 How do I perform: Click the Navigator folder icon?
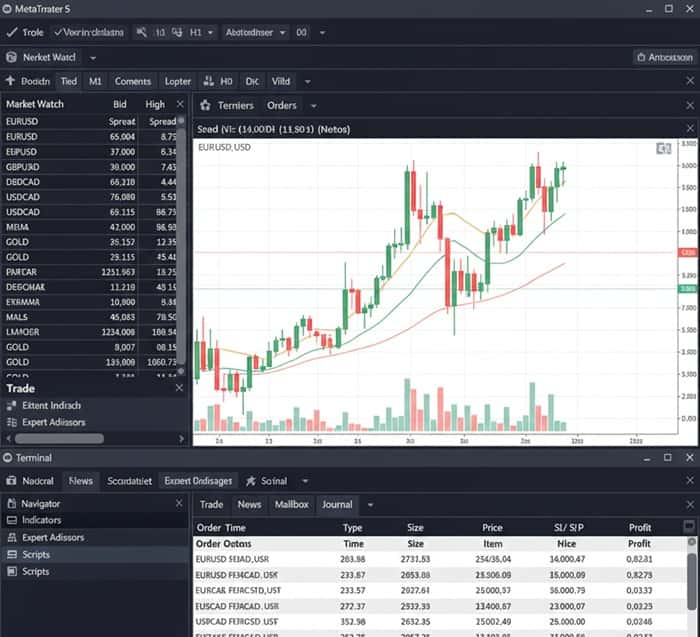(11, 504)
